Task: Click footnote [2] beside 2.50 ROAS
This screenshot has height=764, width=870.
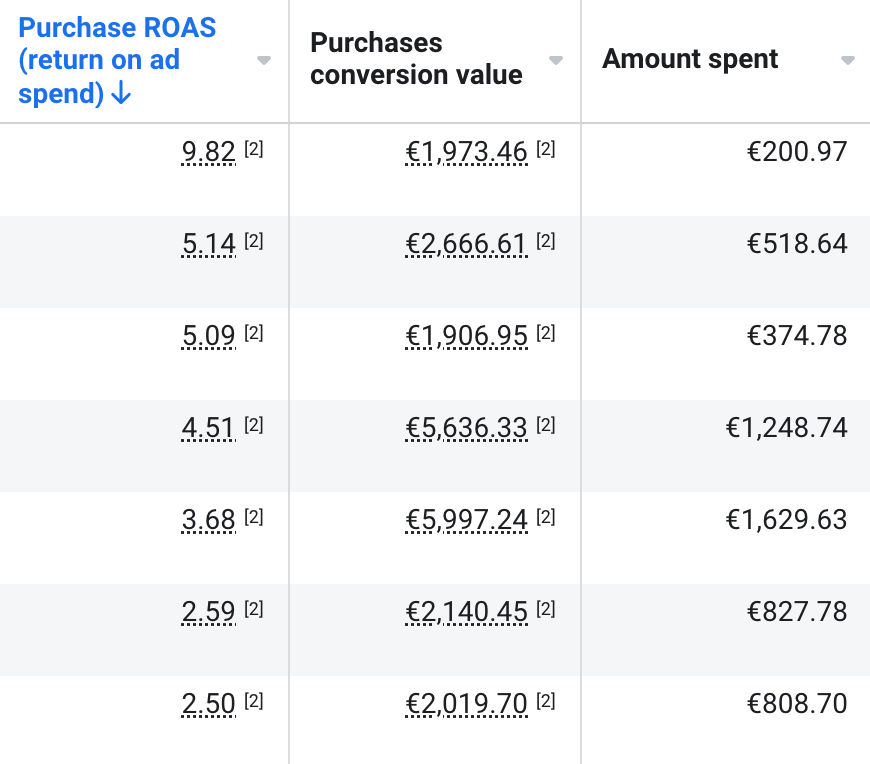Action: (x=254, y=702)
